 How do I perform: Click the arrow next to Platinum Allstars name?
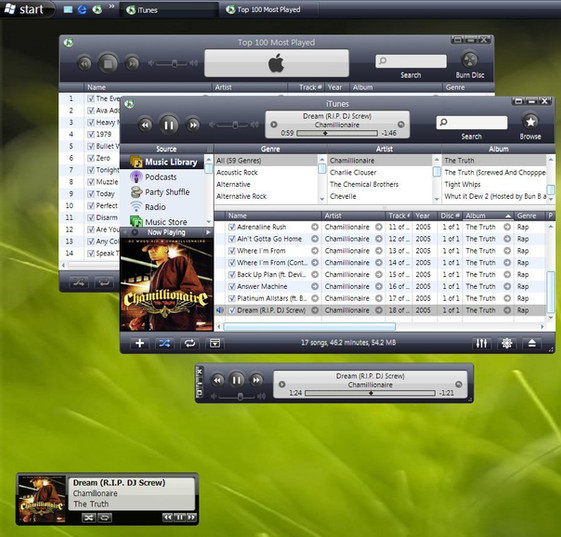tap(314, 298)
